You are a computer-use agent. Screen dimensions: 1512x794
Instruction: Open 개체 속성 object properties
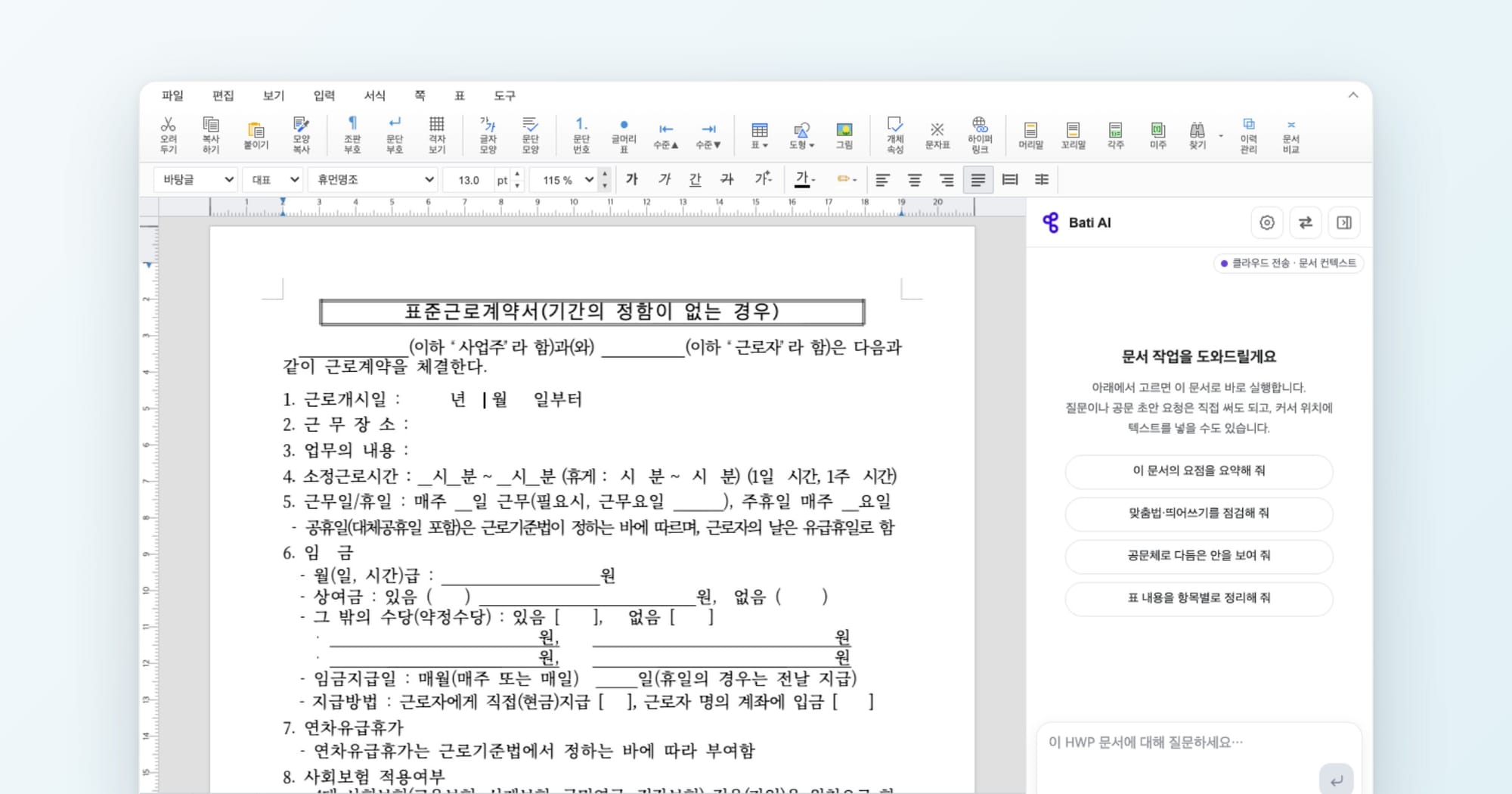click(895, 135)
